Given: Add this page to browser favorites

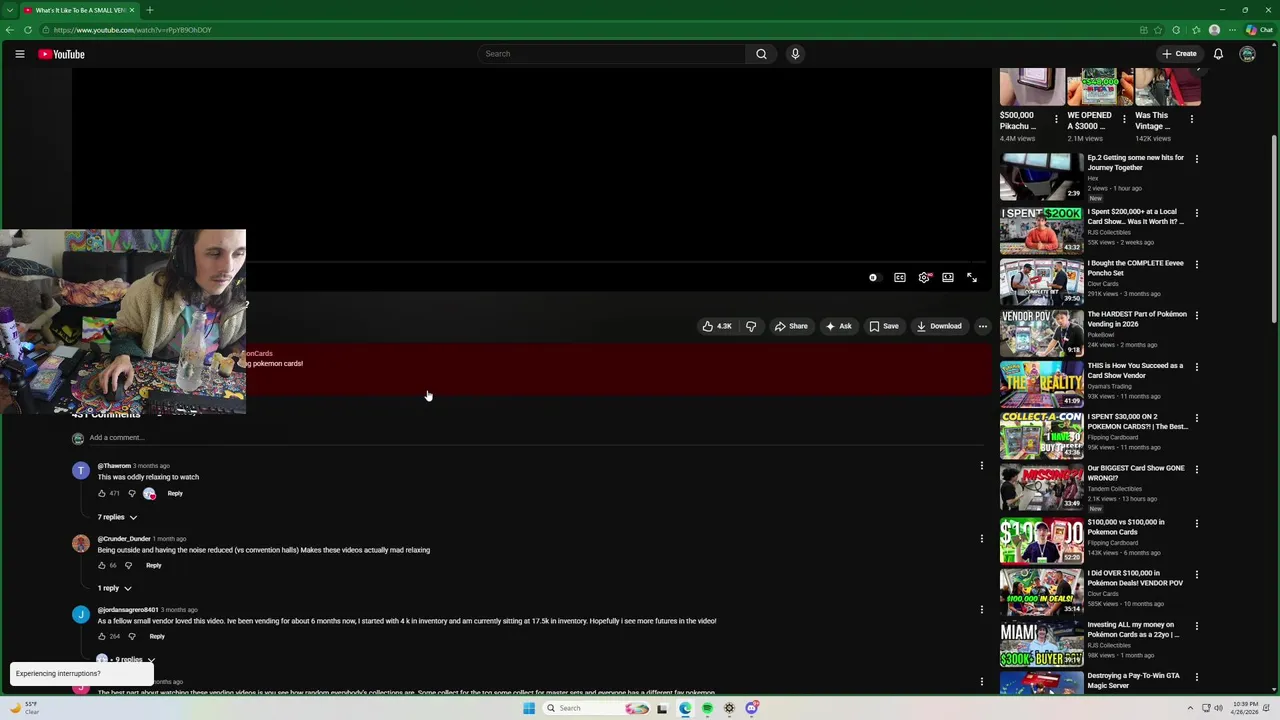Looking at the screenshot, I should [x=1158, y=30].
